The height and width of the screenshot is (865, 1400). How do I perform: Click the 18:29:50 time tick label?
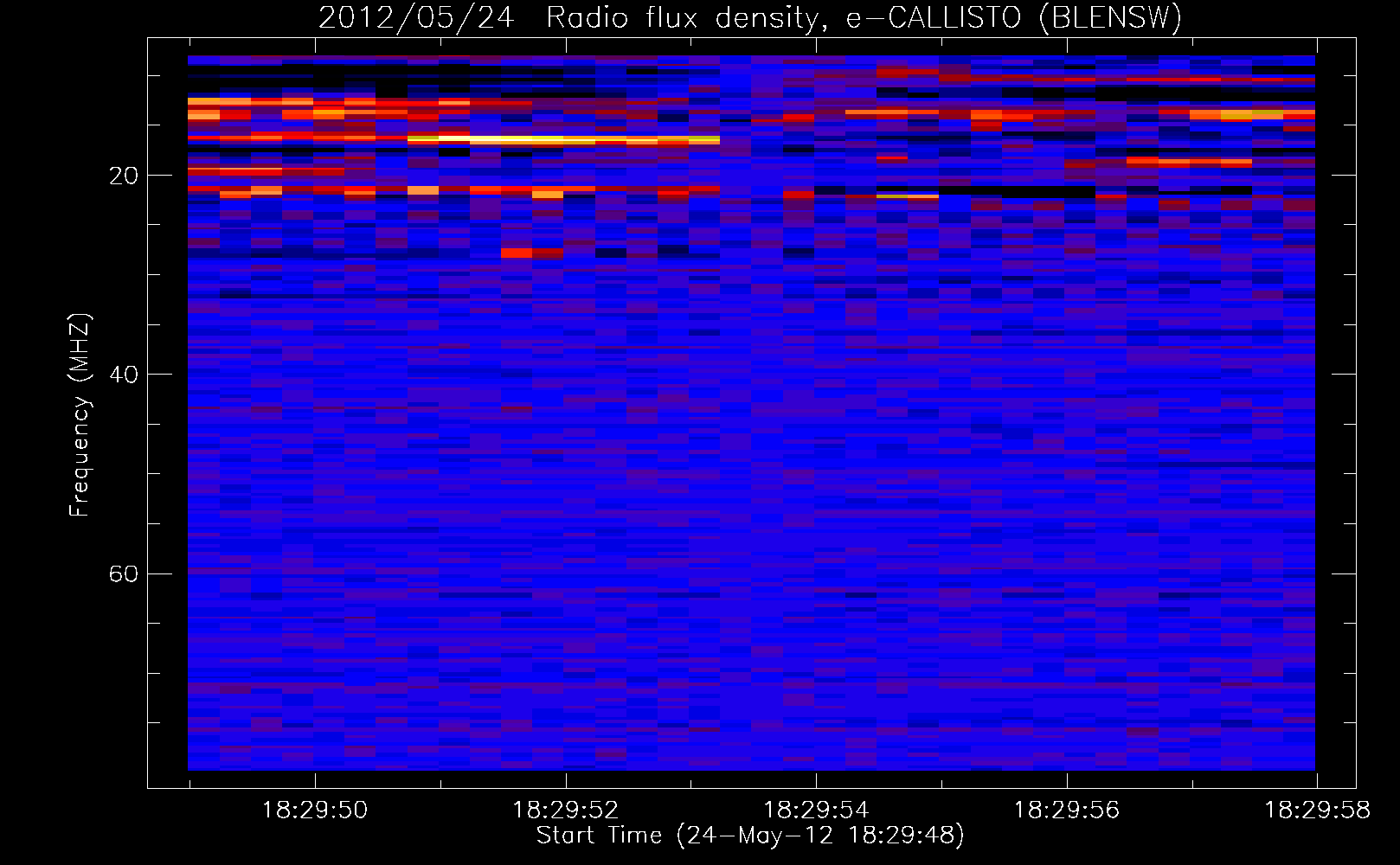[315, 811]
